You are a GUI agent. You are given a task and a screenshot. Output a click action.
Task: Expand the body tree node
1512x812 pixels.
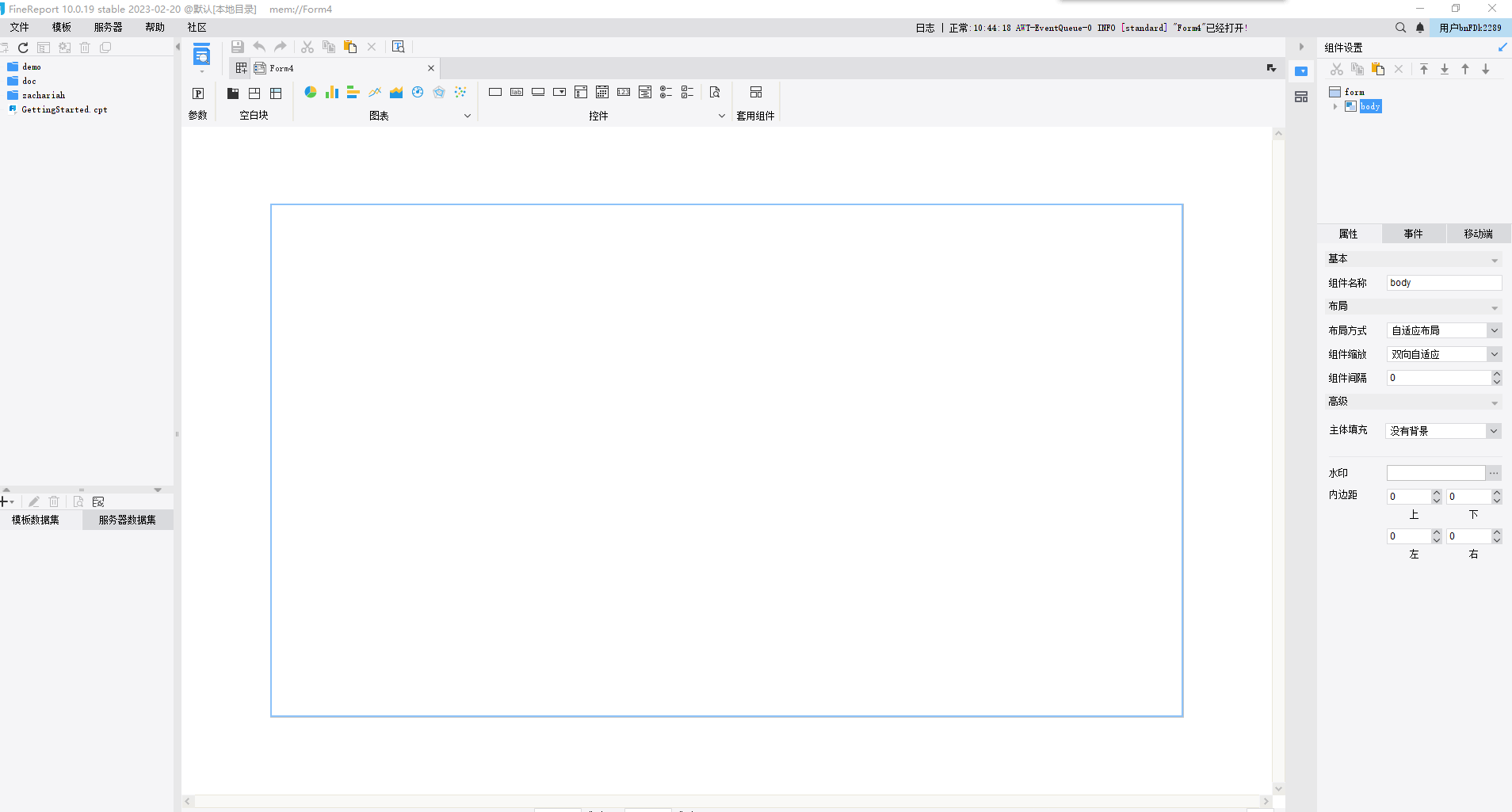tap(1335, 106)
